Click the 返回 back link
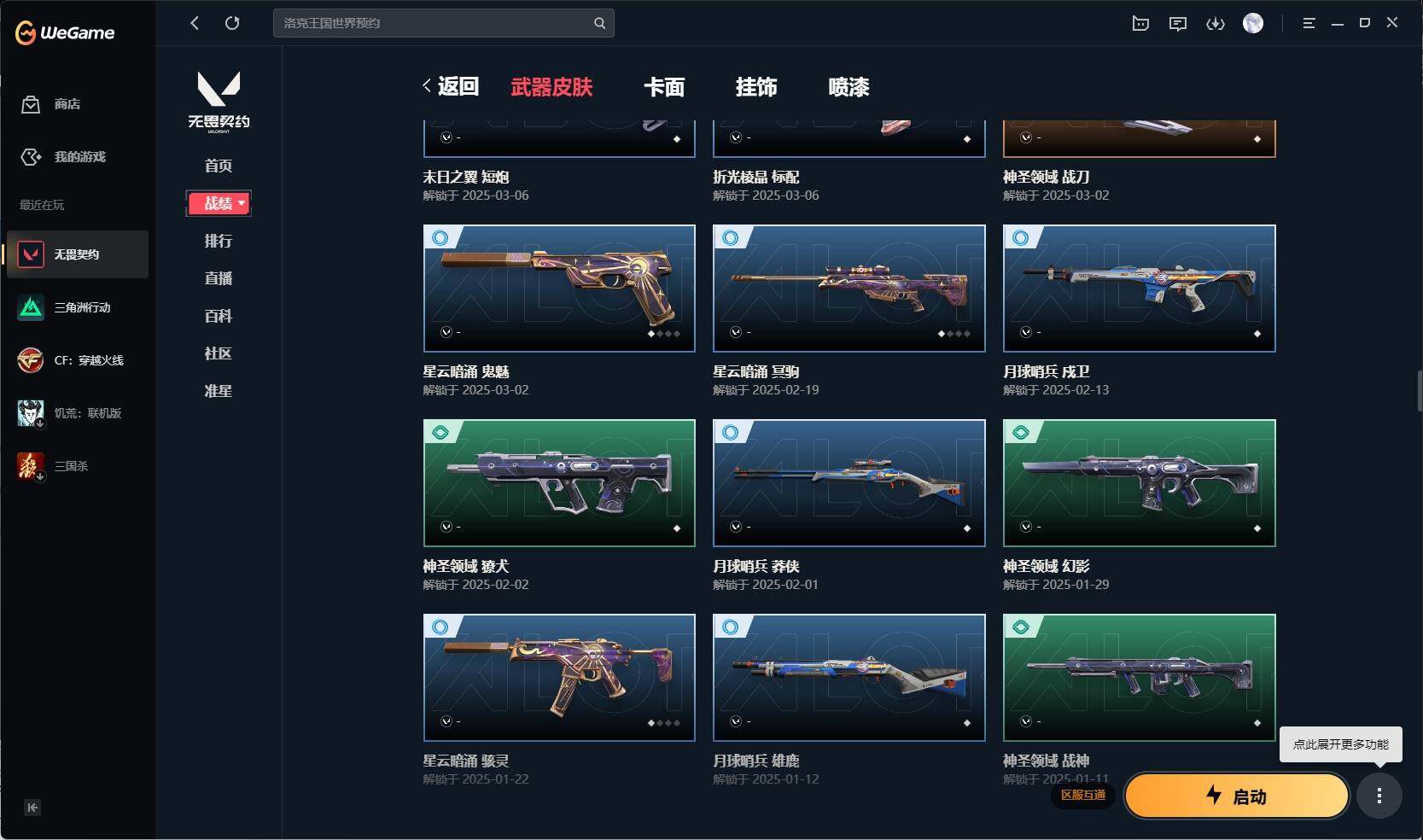The width and height of the screenshot is (1423, 840). tap(451, 86)
